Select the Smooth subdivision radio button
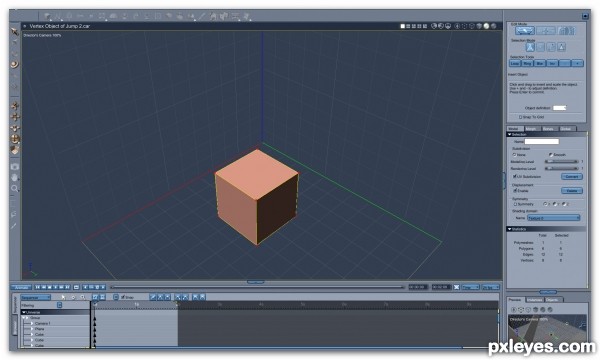 (x=551, y=155)
